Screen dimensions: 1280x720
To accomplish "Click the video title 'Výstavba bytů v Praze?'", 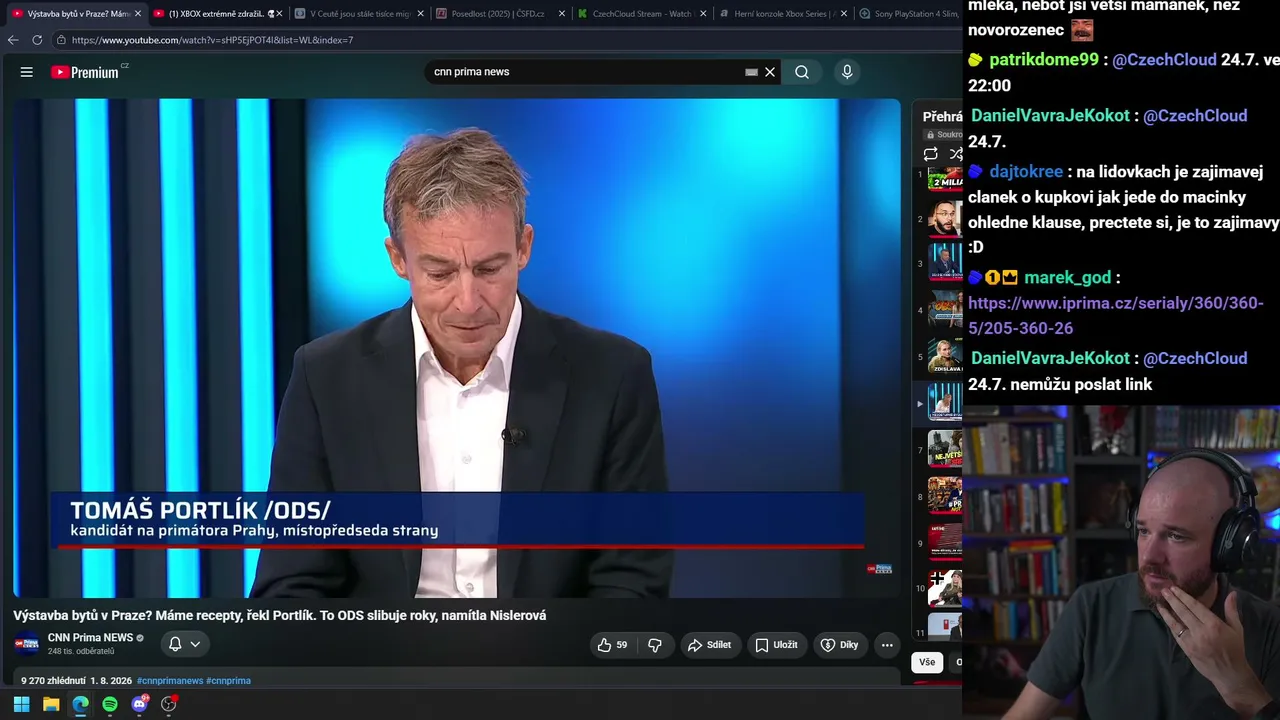I will [x=279, y=615].
